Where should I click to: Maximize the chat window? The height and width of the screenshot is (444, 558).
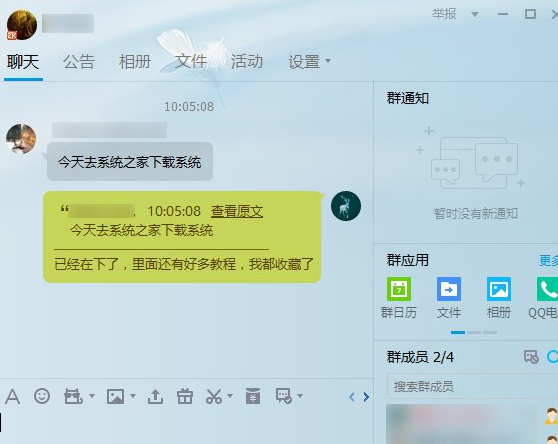tap(530, 14)
